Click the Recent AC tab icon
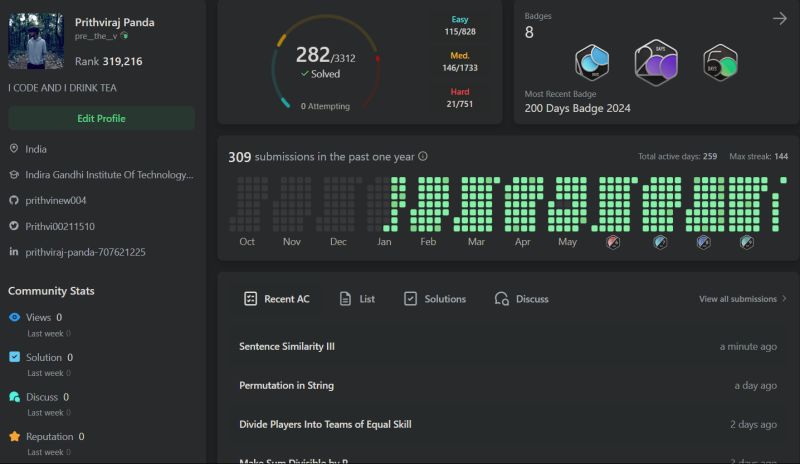The image size is (800, 464). 251,299
